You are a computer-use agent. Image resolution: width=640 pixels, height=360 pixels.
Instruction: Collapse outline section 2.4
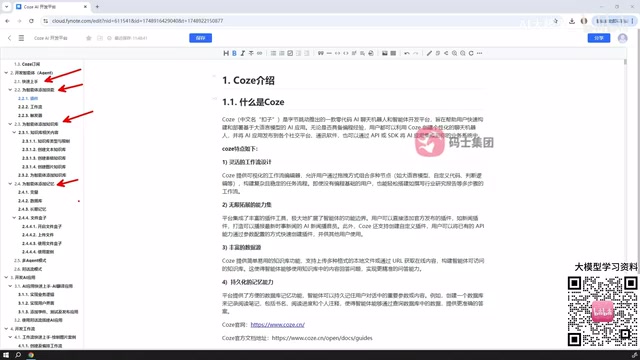(x=10, y=184)
